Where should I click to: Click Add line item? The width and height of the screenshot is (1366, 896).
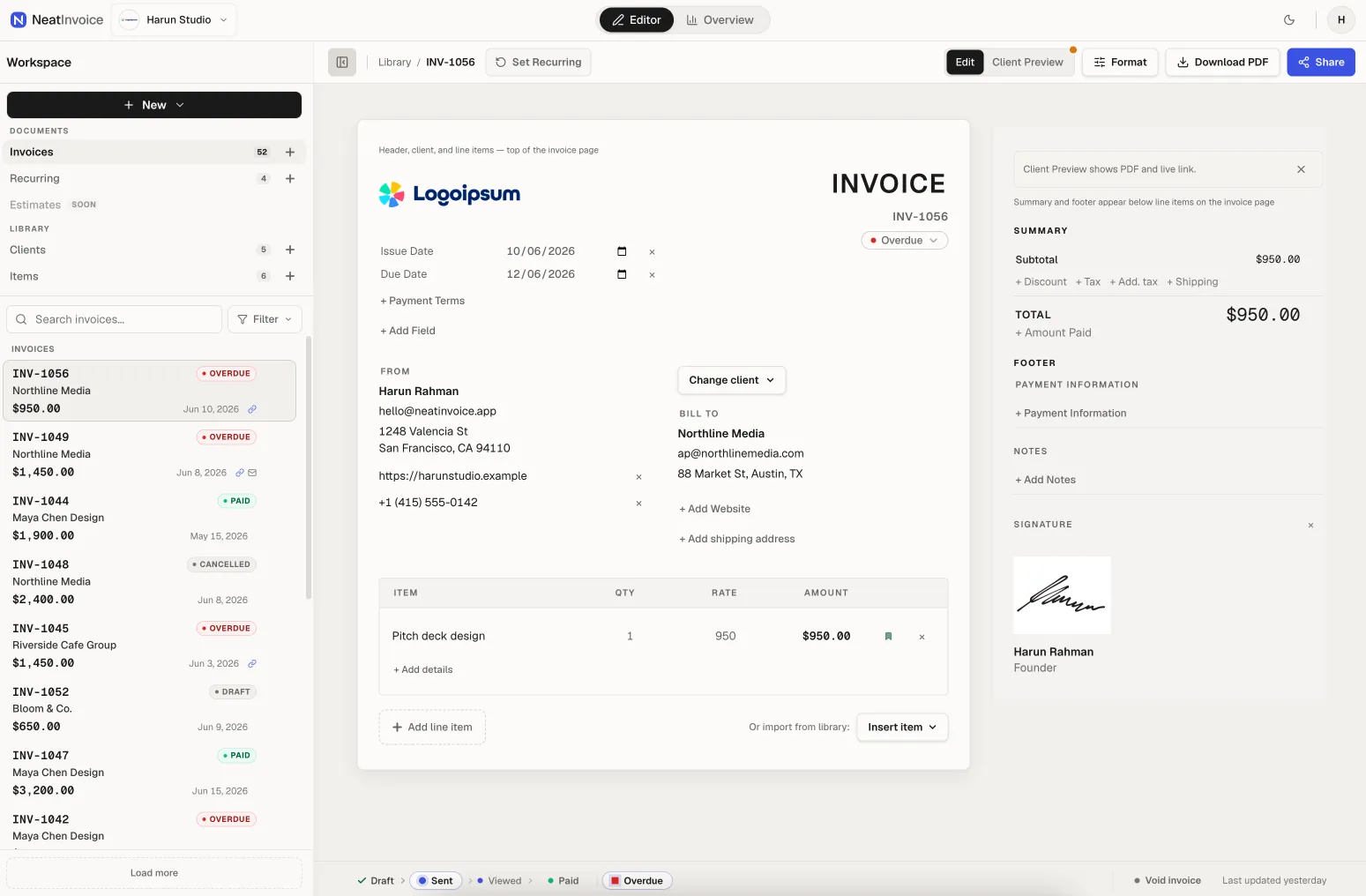click(432, 728)
